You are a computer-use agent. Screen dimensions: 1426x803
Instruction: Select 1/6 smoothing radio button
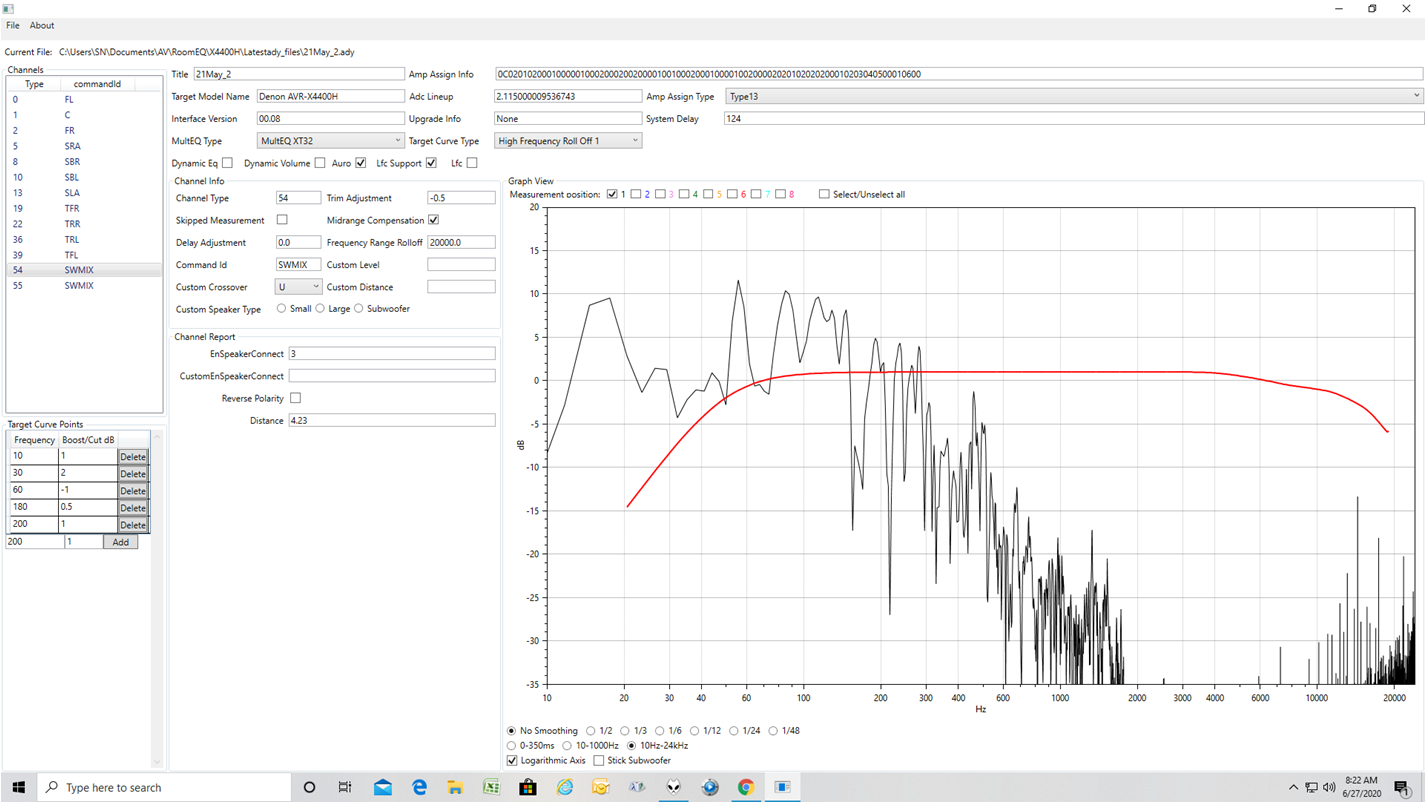[x=660, y=731]
